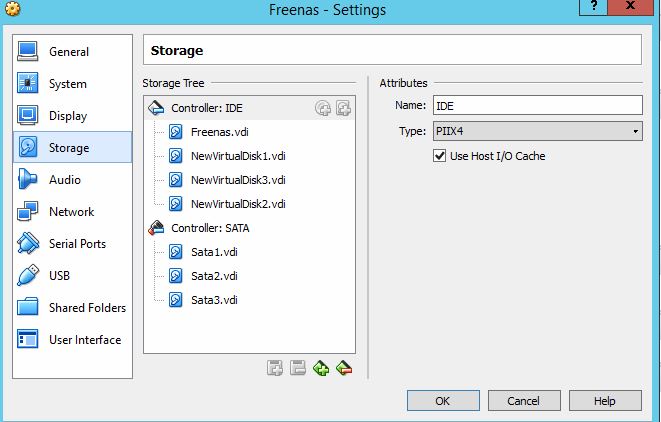This screenshot has height=422, width=661.
Task: Click the Help button
Action: click(605, 400)
